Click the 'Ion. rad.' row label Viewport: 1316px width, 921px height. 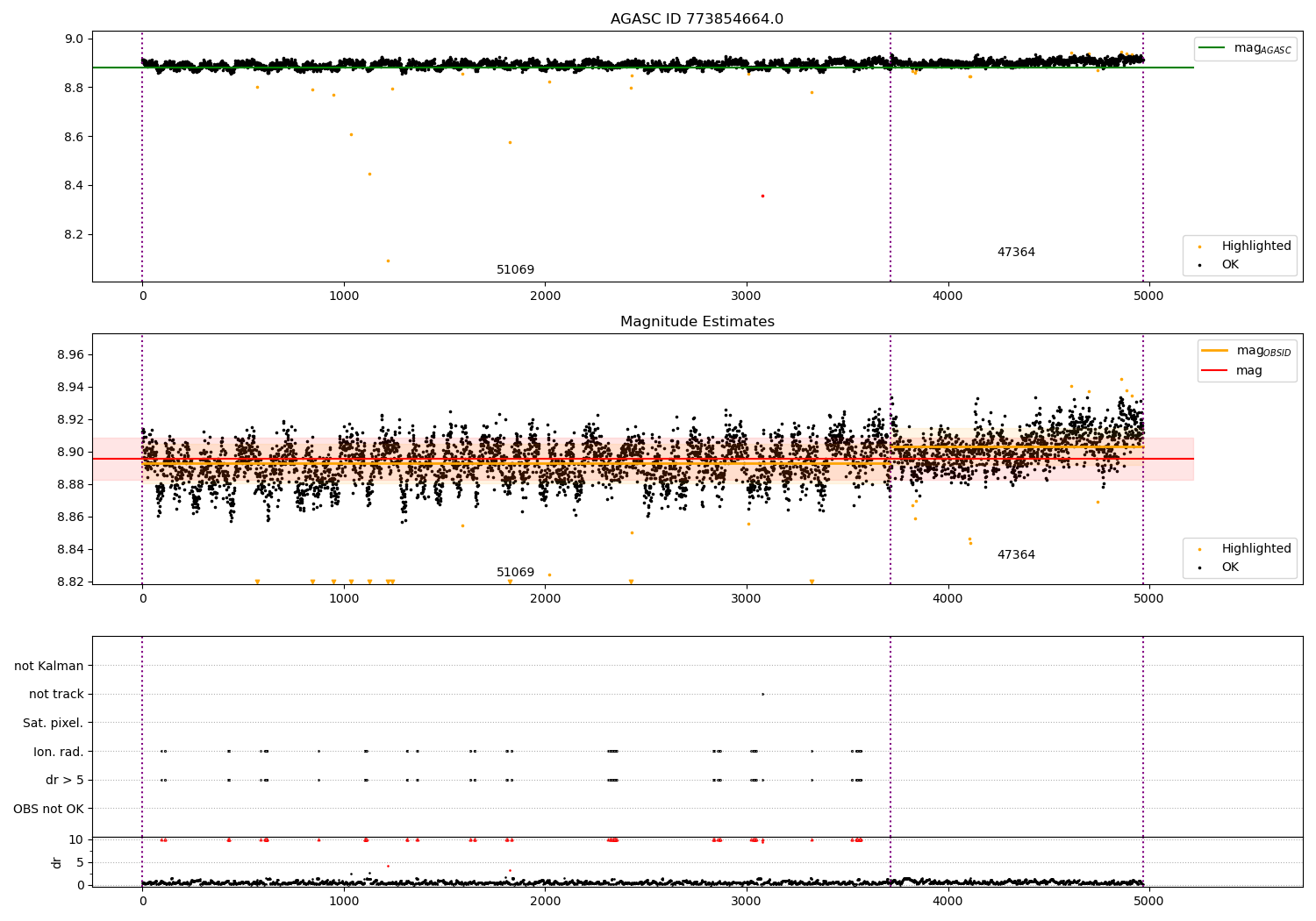pyautogui.click(x=58, y=752)
